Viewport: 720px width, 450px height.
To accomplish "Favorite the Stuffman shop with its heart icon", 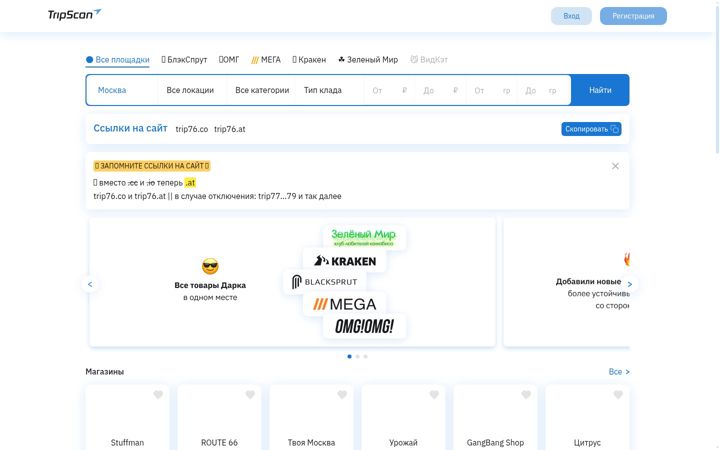I will 158,394.
